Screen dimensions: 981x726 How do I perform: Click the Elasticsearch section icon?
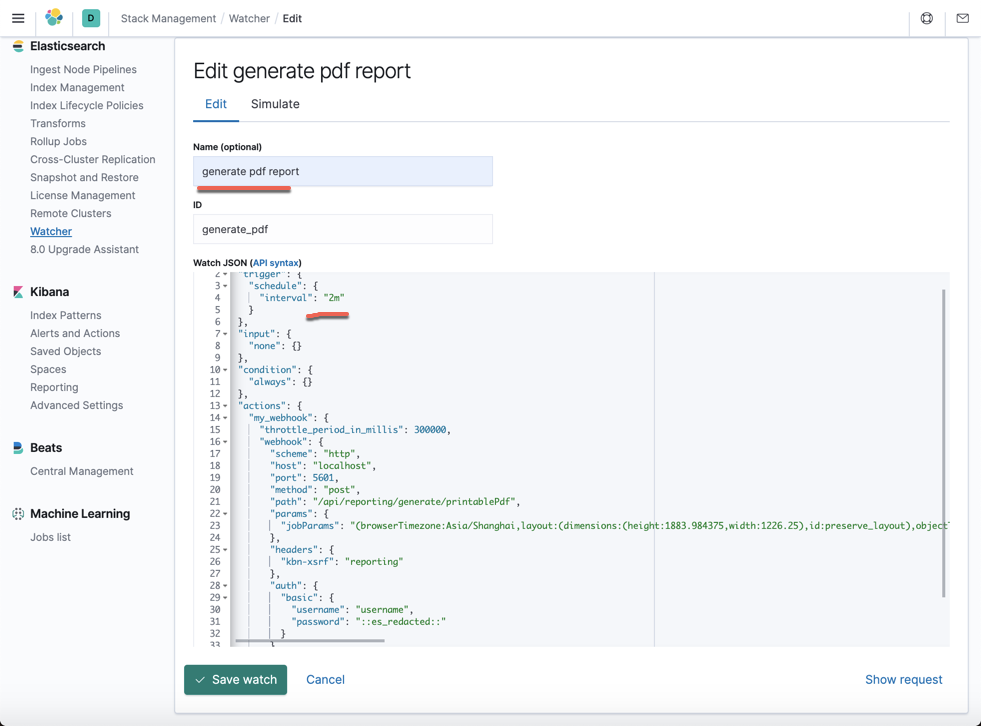click(x=18, y=47)
